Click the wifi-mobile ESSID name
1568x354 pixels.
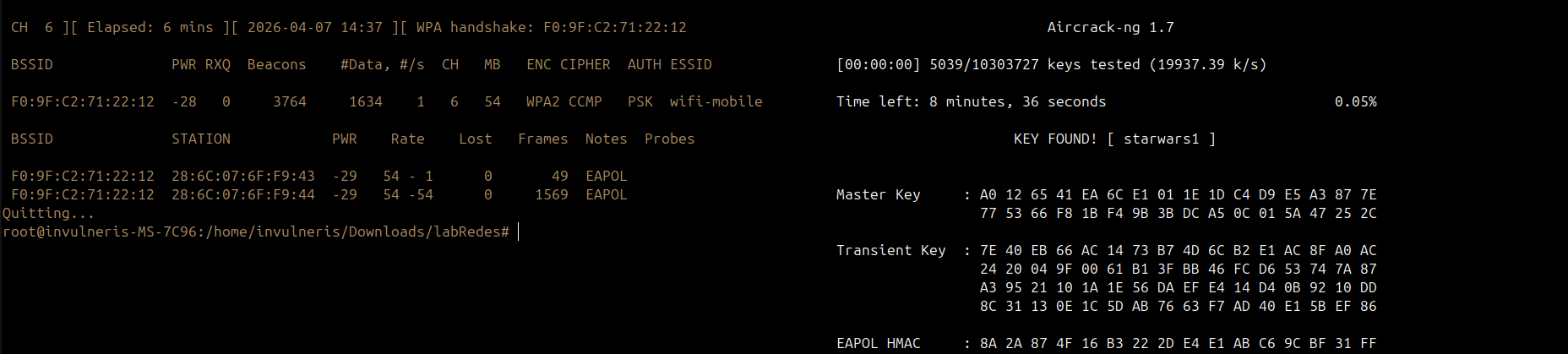tap(716, 101)
